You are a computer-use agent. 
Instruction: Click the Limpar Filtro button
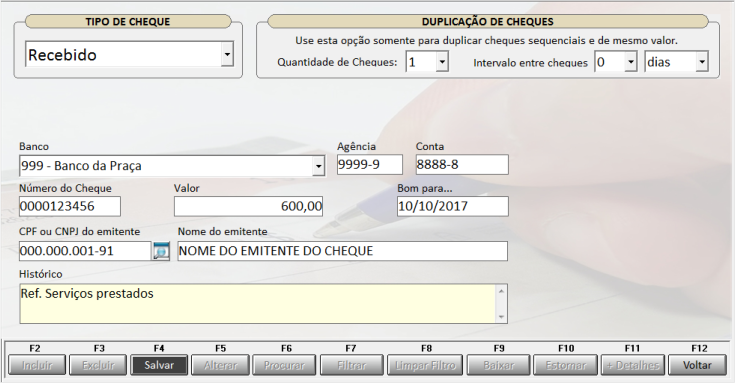[425, 365]
